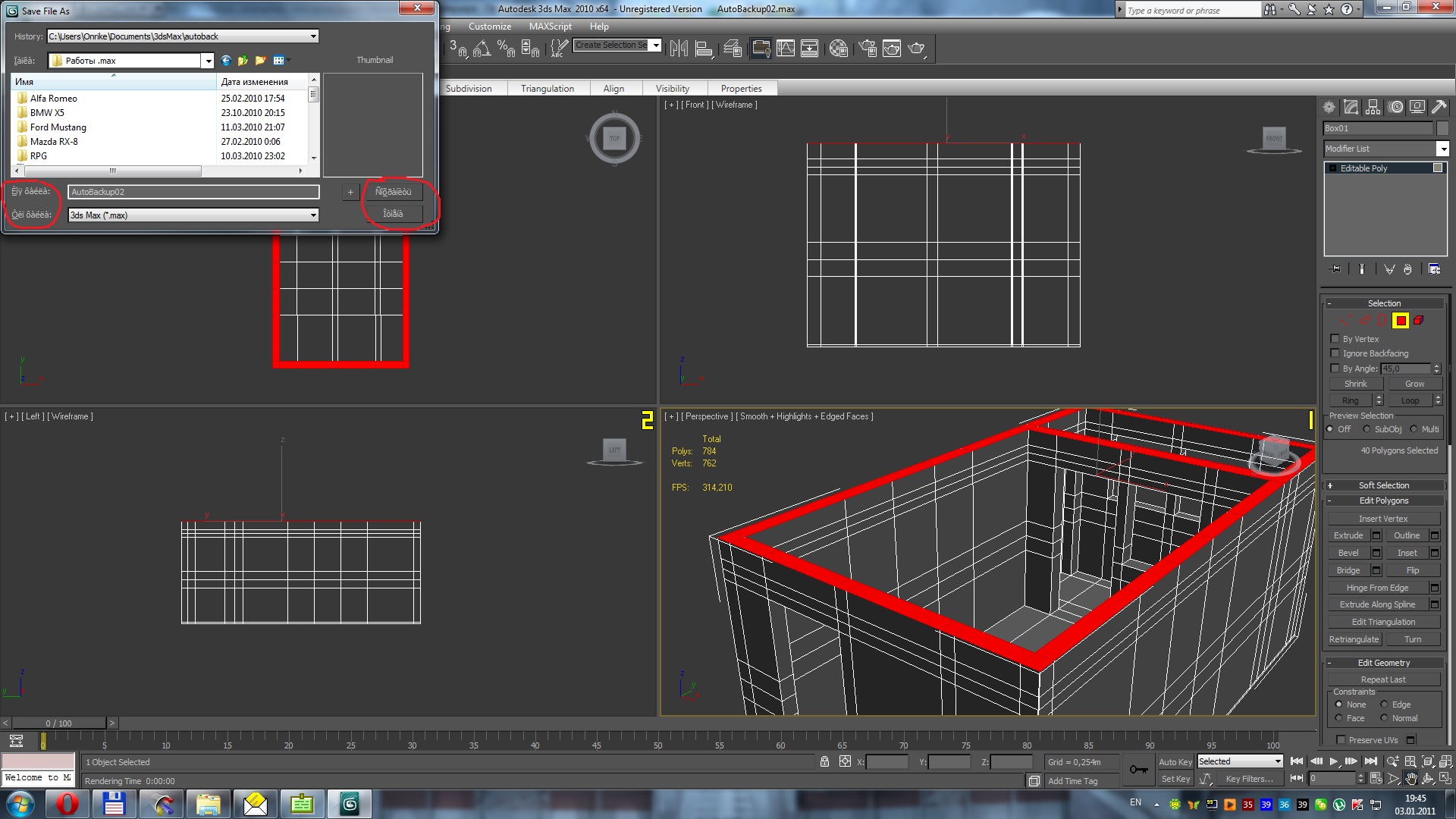Viewport: 1456px width, 819px height.
Task: Open the MAXScript menu
Action: point(550,27)
